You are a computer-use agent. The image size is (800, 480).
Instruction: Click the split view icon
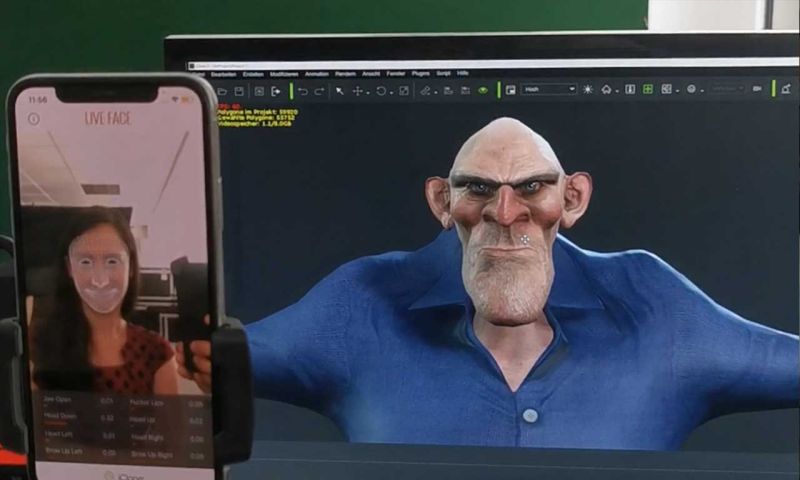(x=630, y=89)
